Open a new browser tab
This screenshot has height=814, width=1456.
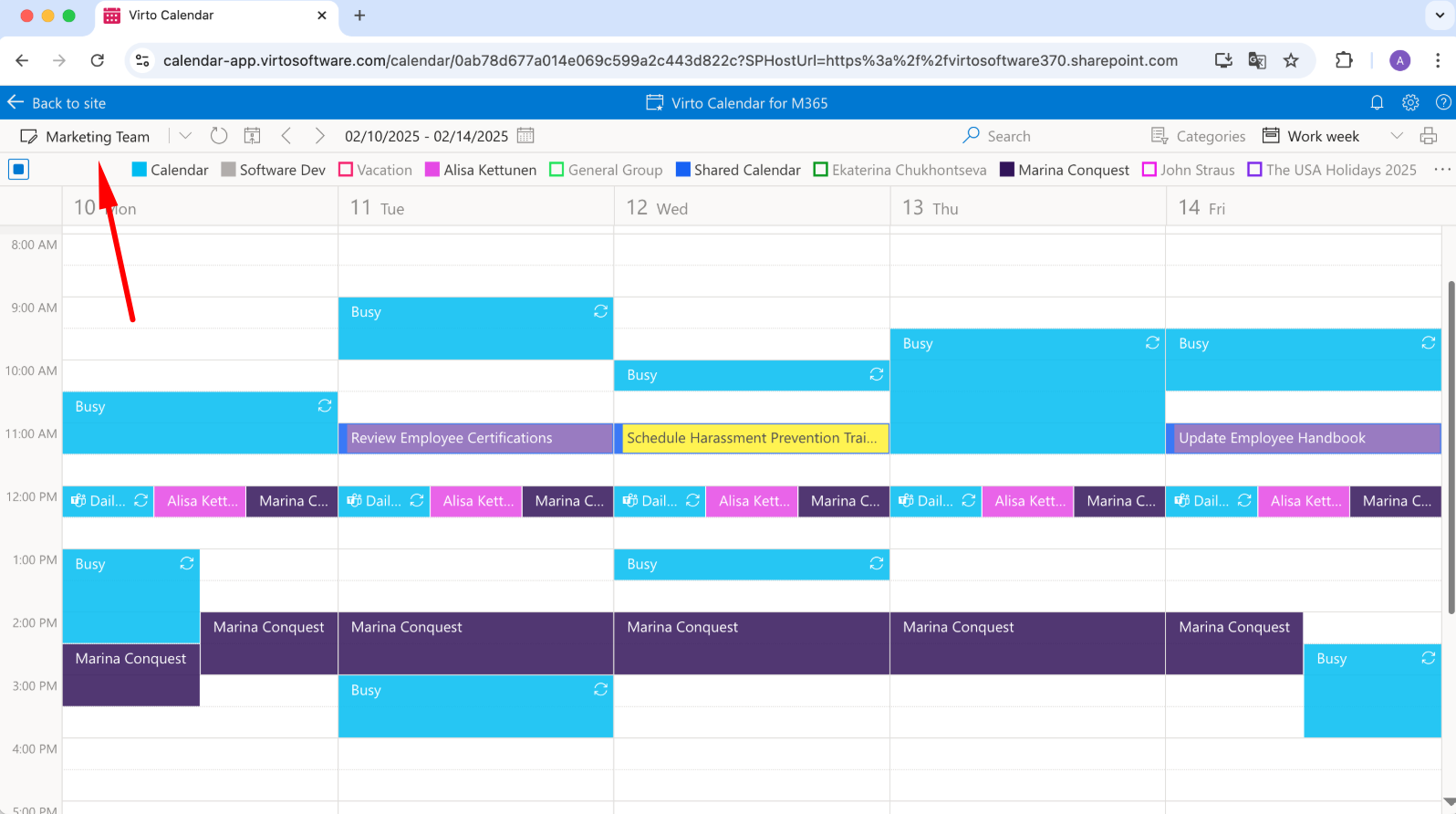tap(359, 16)
